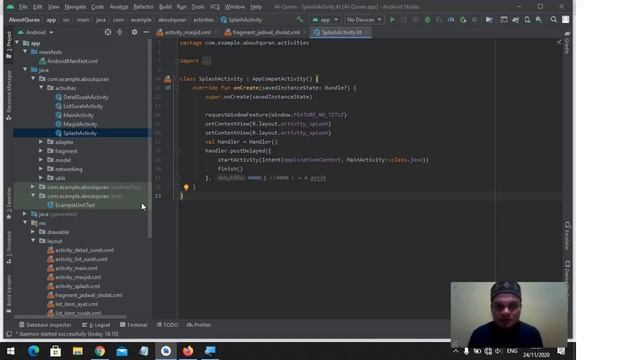
Task: Expand the adapter package
Action: click(x=41, y=142)
